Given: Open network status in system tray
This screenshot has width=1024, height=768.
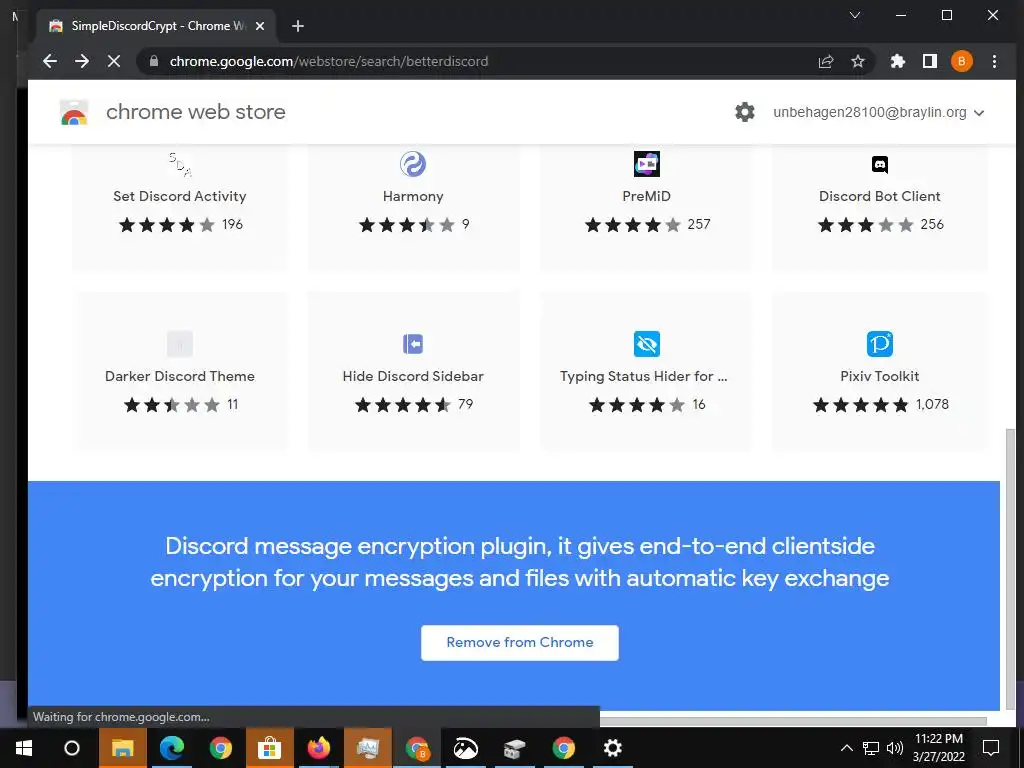Looking at the screenshot, I should point(871,748).
